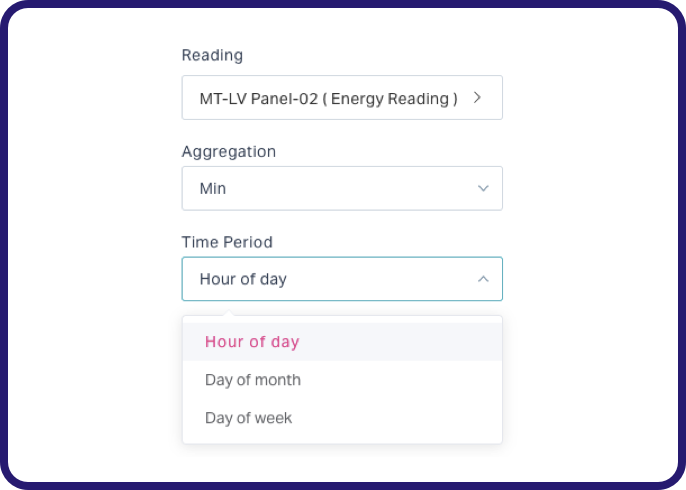Click the Reading field label
Viewport: 686px width, 490px height.
click(x=212, y=56)
